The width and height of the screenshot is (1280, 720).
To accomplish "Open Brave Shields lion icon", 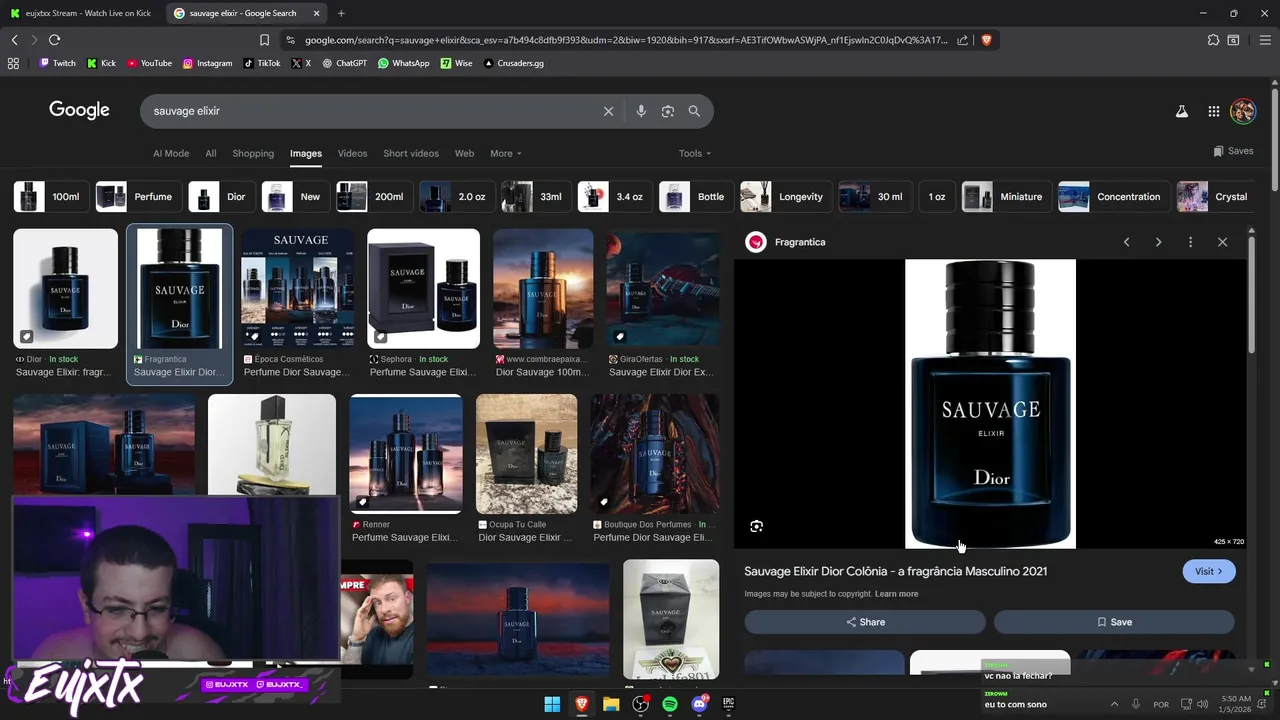I will pyautogui.click(x=986, y=40).
